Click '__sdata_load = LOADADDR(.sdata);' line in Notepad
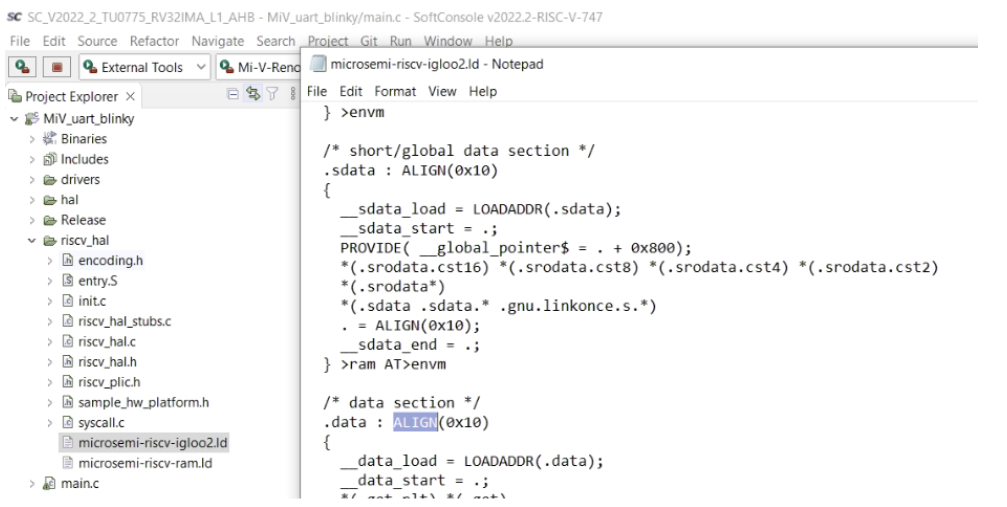The width and height of the screenshot is (1007, 507). click(480, 209)
